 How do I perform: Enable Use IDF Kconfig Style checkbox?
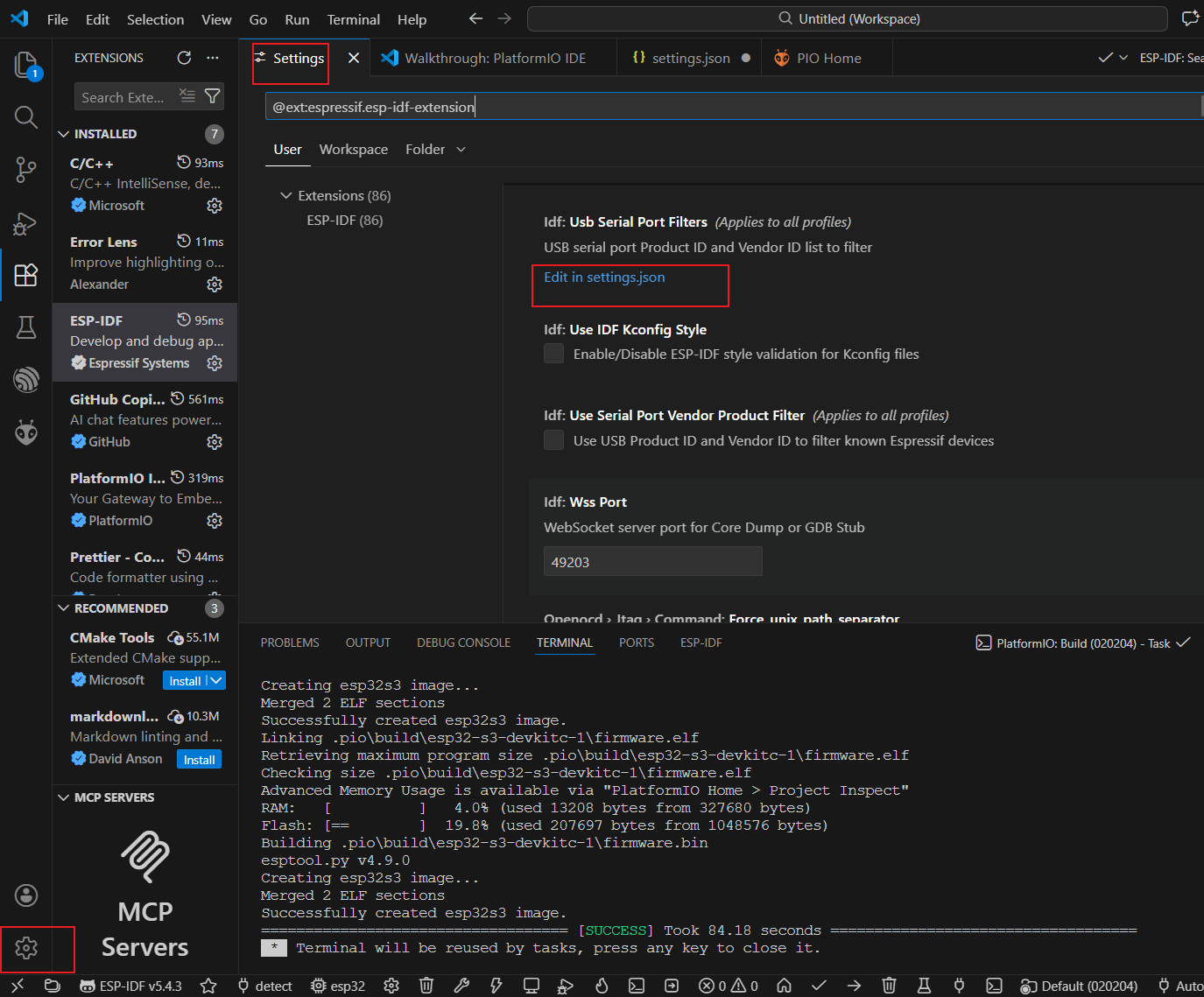point(553,354)
